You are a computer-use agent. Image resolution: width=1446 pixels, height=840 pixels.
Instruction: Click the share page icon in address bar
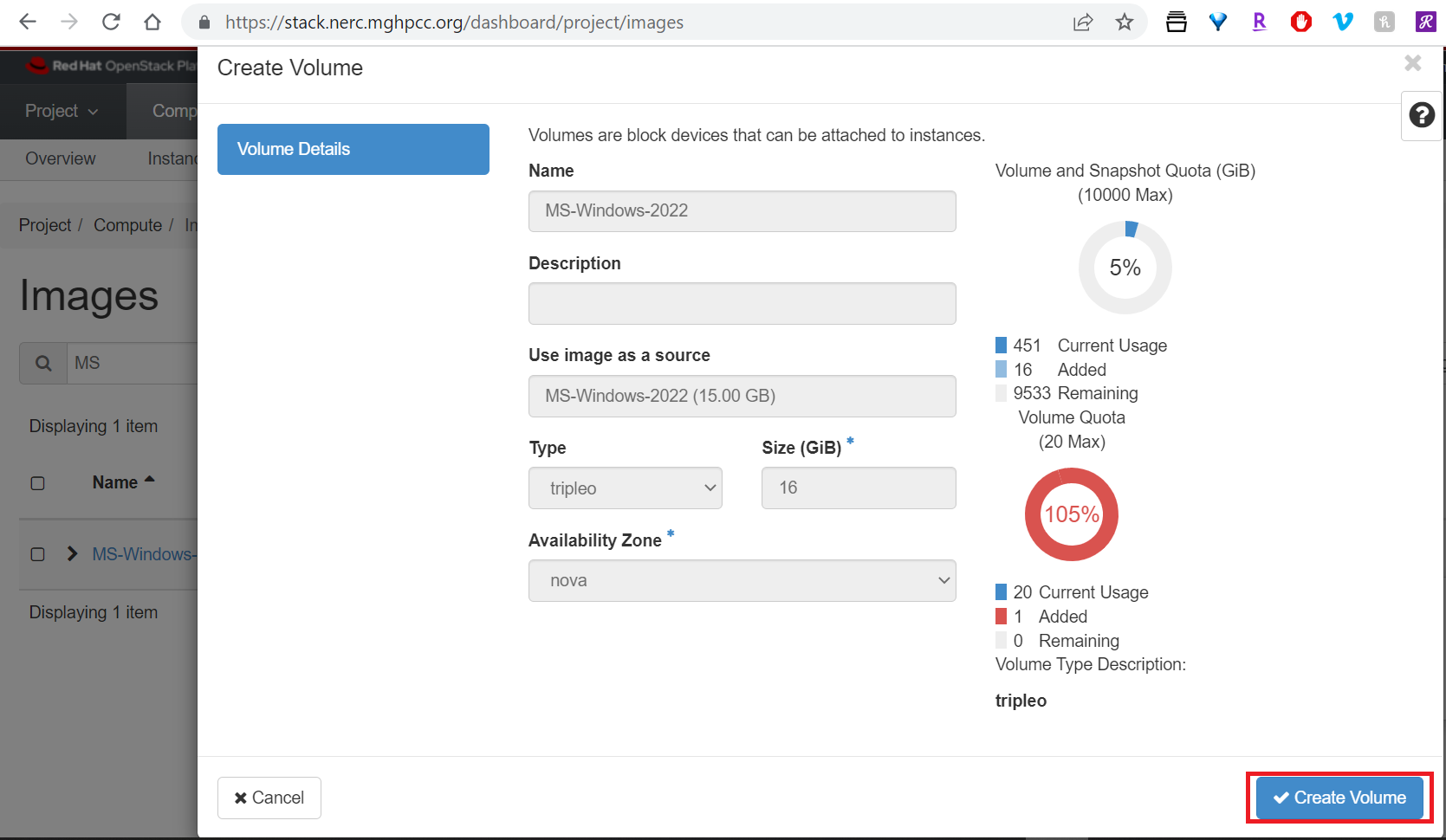pos(1083,23)
